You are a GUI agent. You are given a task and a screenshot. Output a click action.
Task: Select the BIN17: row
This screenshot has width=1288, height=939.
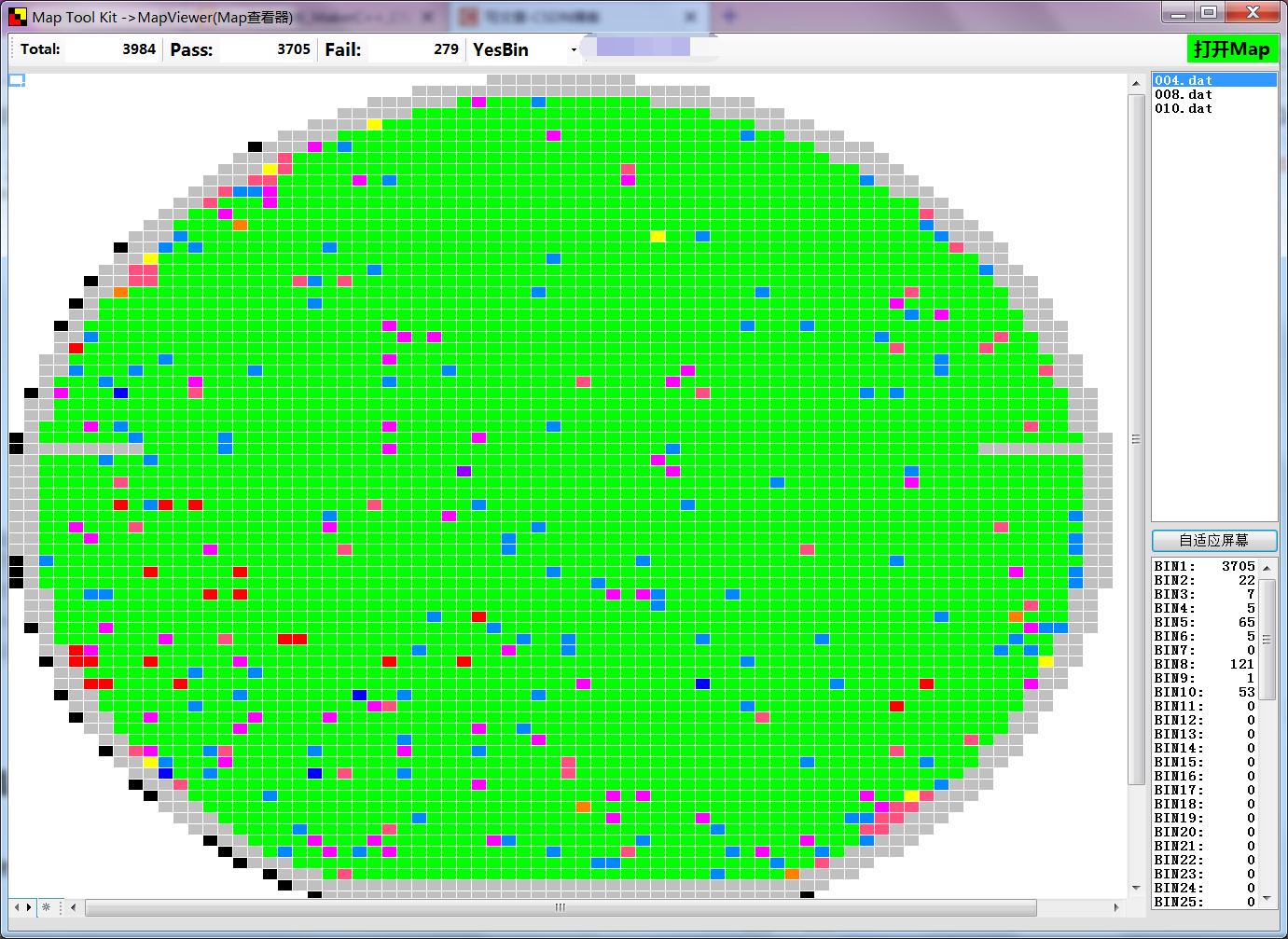pos(1205,790)
